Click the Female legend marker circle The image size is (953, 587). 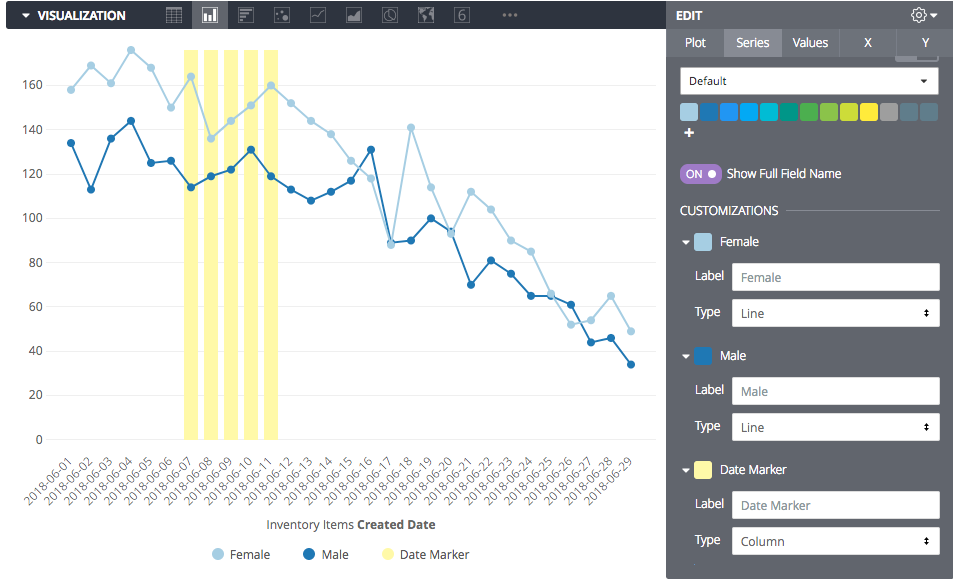218,554
